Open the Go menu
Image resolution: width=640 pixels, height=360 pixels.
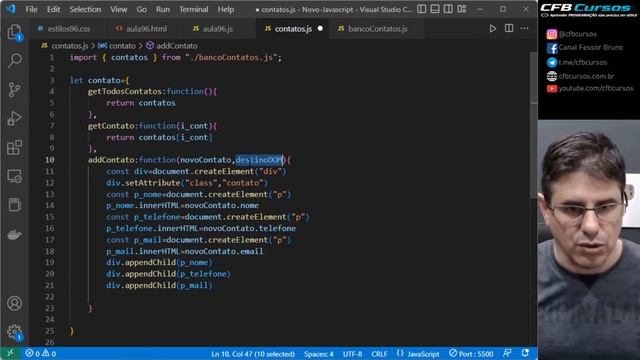[141, 9]
